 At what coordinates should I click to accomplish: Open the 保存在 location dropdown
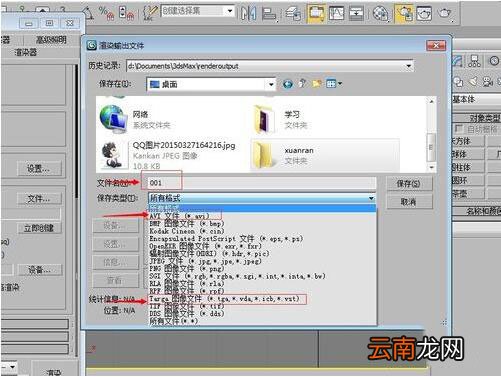coord(271,84)
